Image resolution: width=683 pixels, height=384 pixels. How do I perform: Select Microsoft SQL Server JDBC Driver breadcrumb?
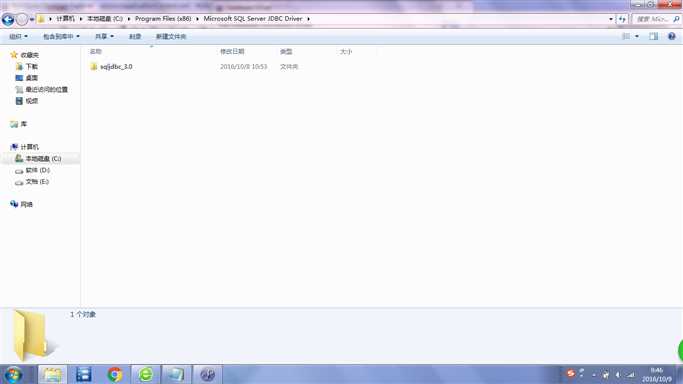[253, 19]
